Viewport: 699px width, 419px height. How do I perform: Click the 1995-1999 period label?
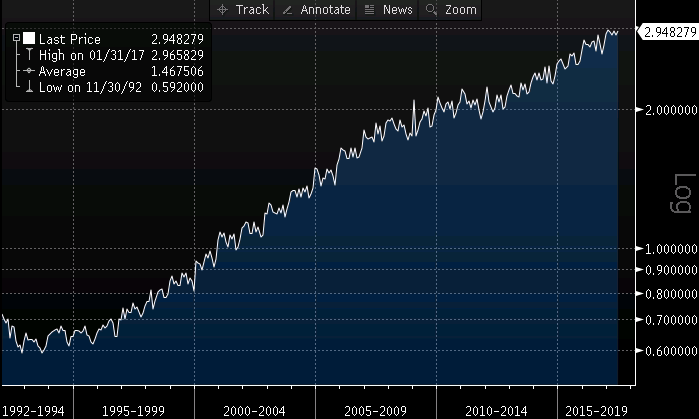point(133,411)
